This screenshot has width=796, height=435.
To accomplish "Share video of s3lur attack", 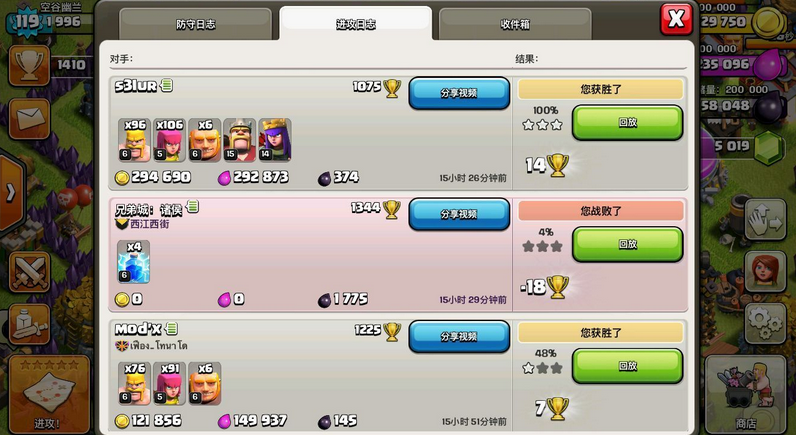I will (x=459, y=93).
